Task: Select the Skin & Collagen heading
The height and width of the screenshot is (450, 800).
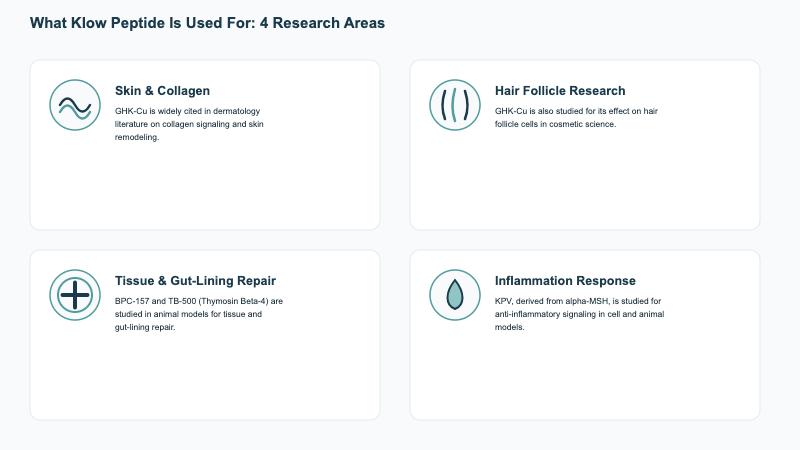Action: click(162, 91)
